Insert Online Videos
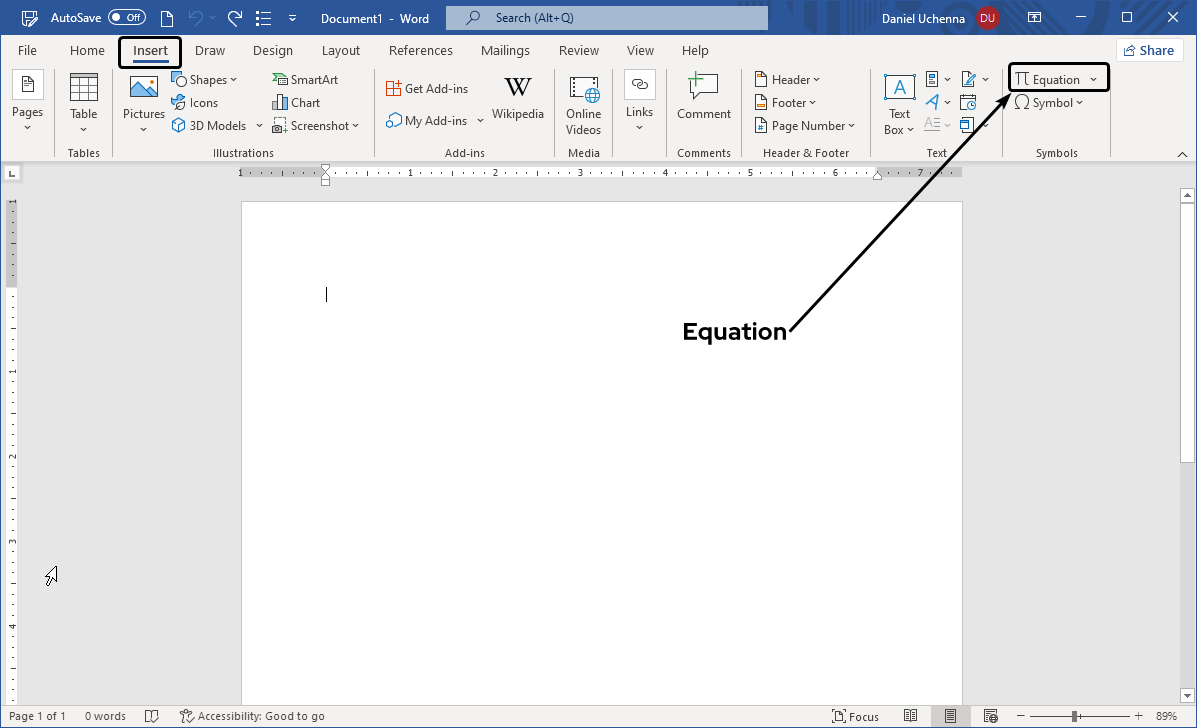The width and height of the screenshot is (1197, 728). click(583, 103)
